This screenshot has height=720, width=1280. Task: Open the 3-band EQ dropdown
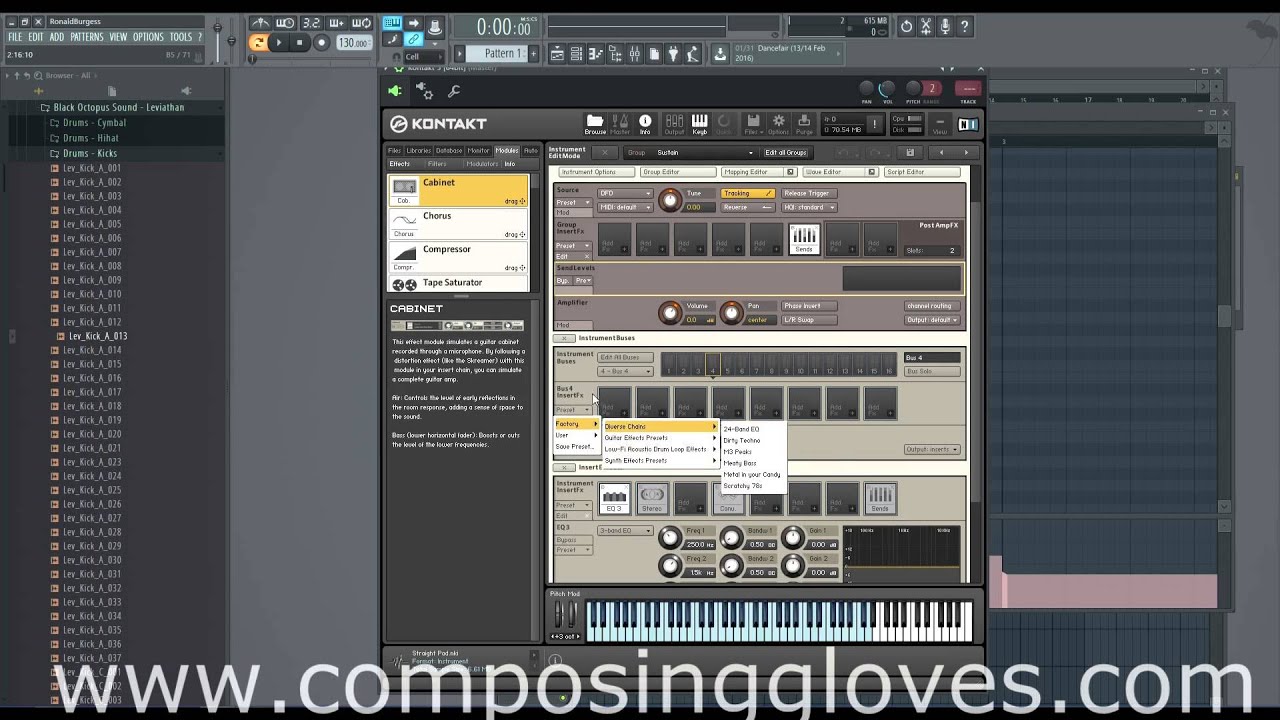625,530
